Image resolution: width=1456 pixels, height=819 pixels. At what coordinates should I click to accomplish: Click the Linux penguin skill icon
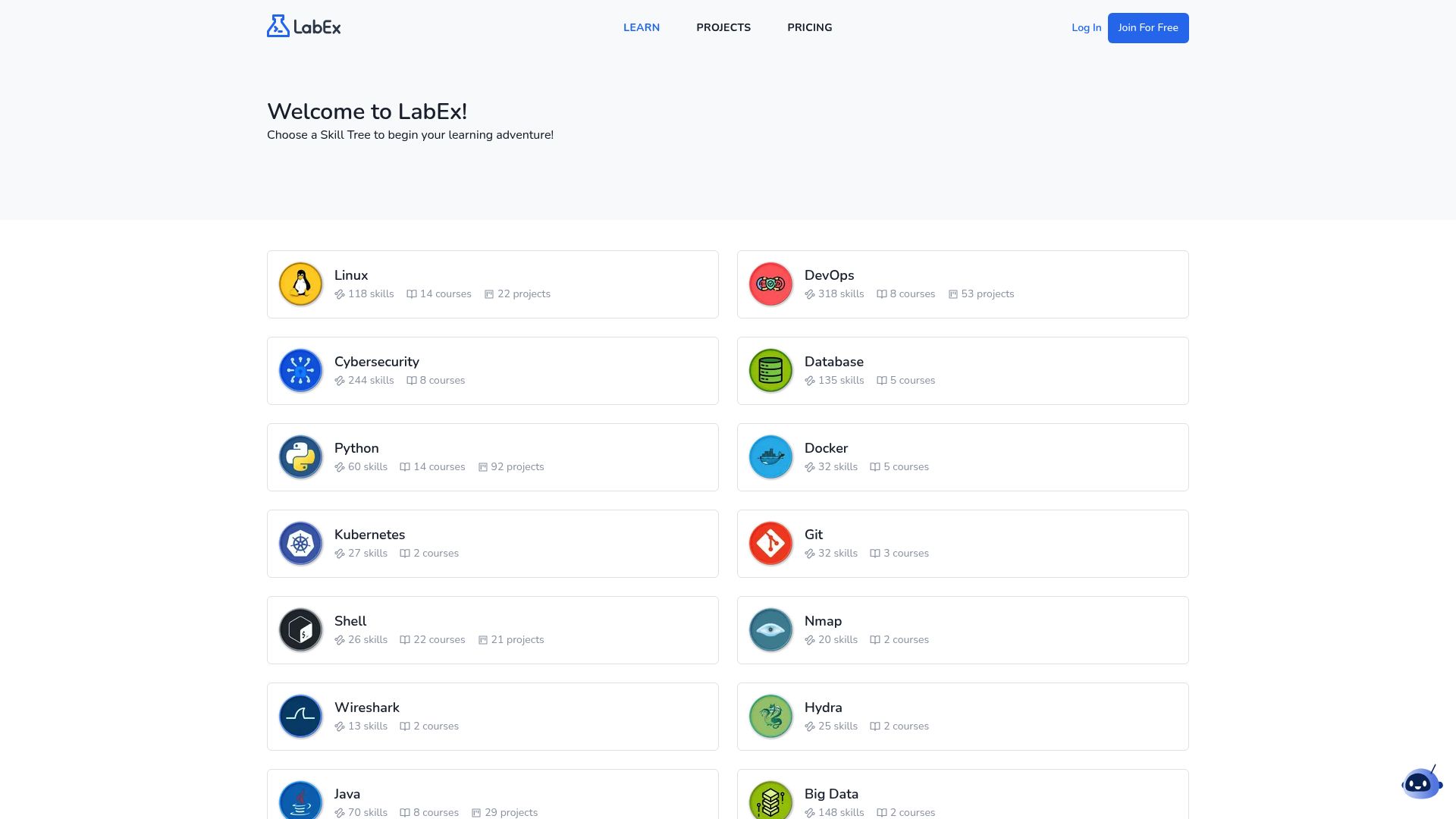[300, 284]
